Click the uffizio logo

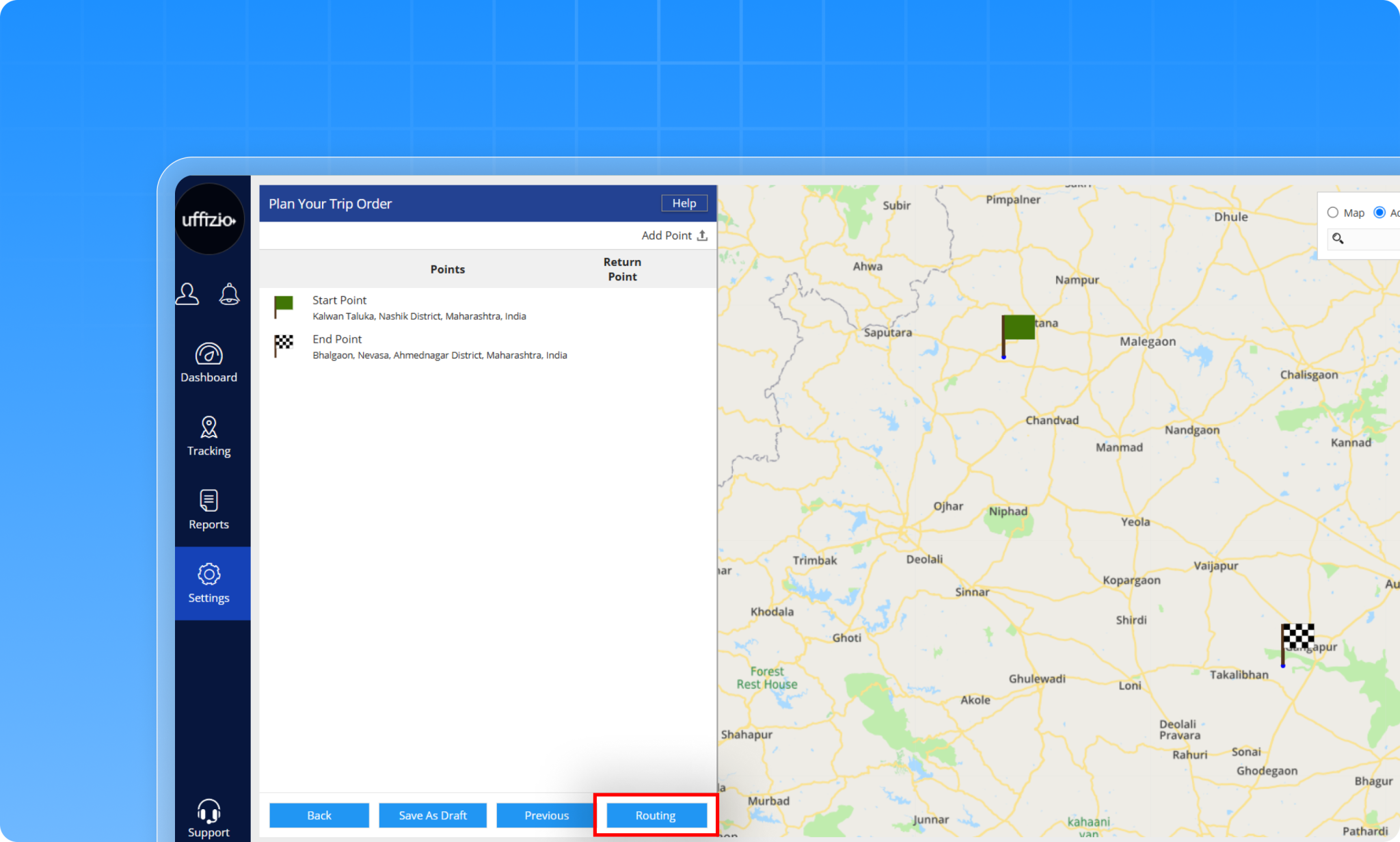click(x=209, y=220)
